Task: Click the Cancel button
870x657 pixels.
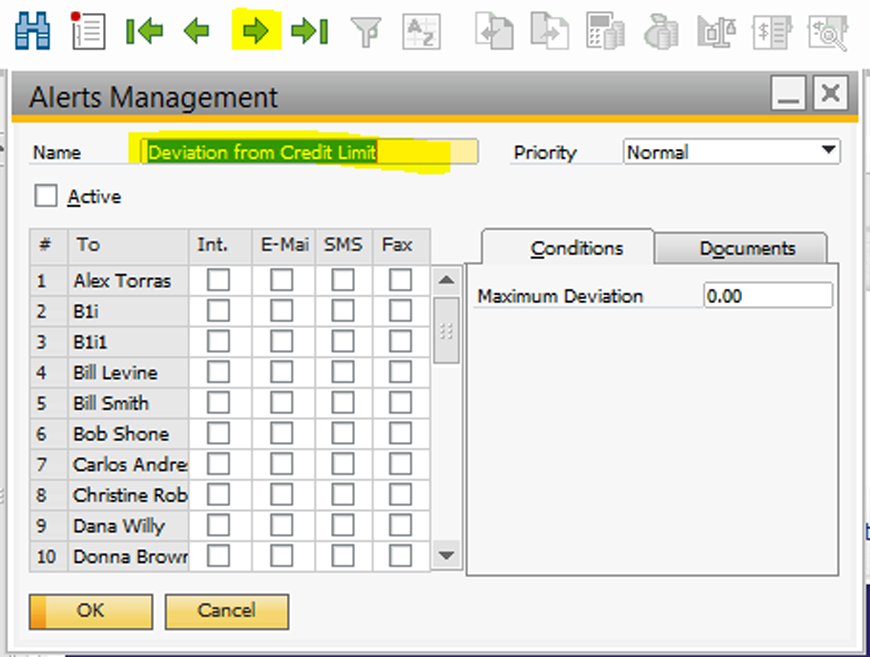Action: (x=226, y=611)
